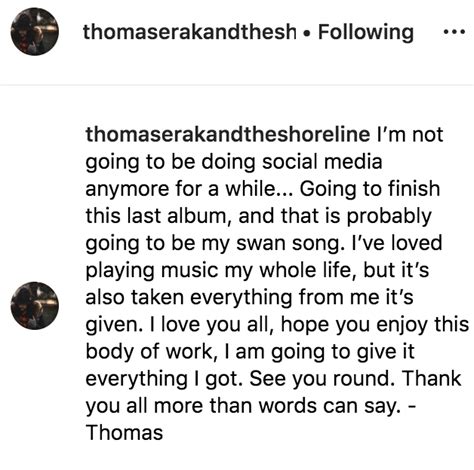Click the line 'you all more than words can say. -'
This screenshot has width=474, height=470.
point(251,407)
